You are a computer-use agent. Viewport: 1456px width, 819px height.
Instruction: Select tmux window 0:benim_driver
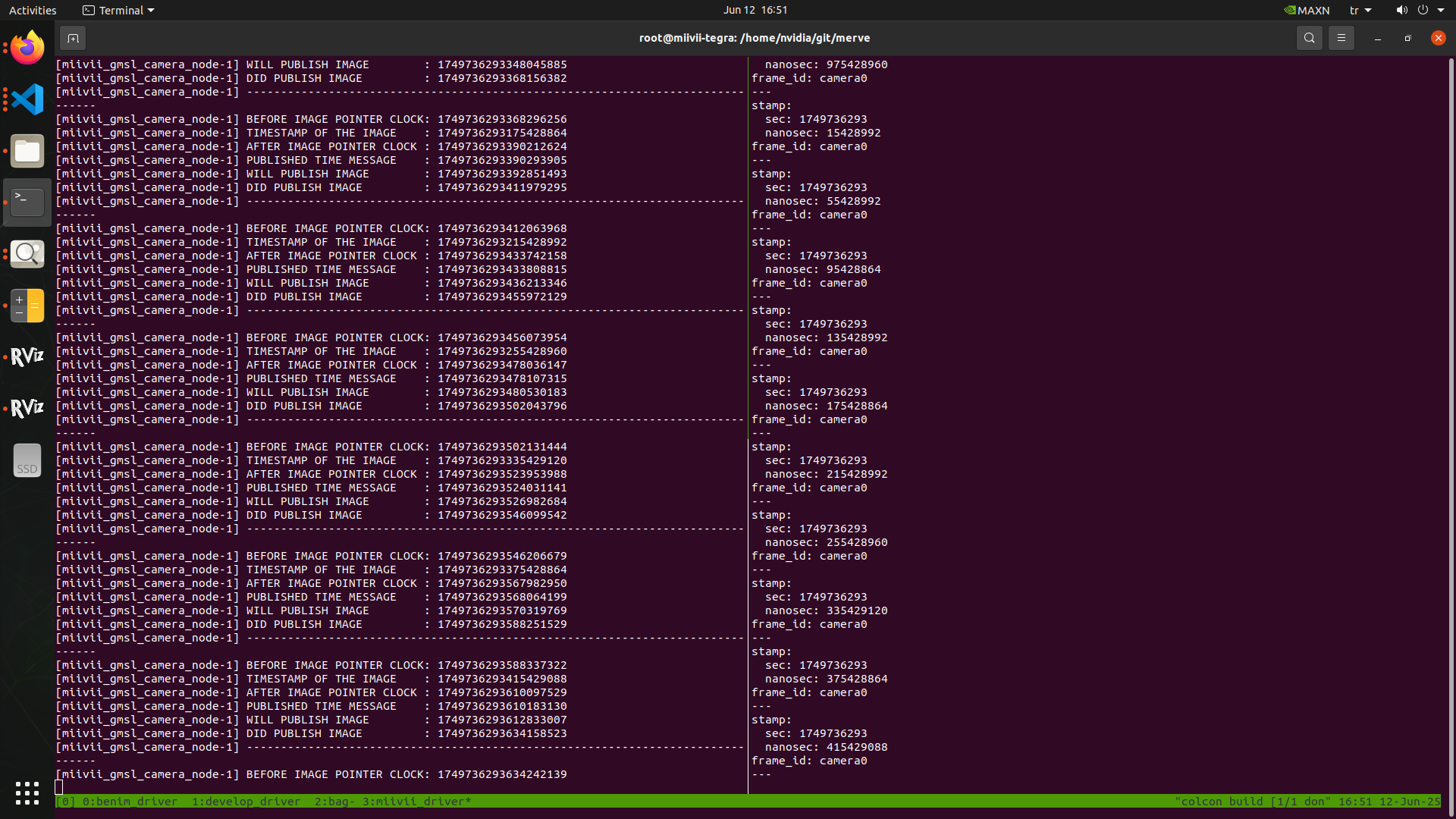130,802
